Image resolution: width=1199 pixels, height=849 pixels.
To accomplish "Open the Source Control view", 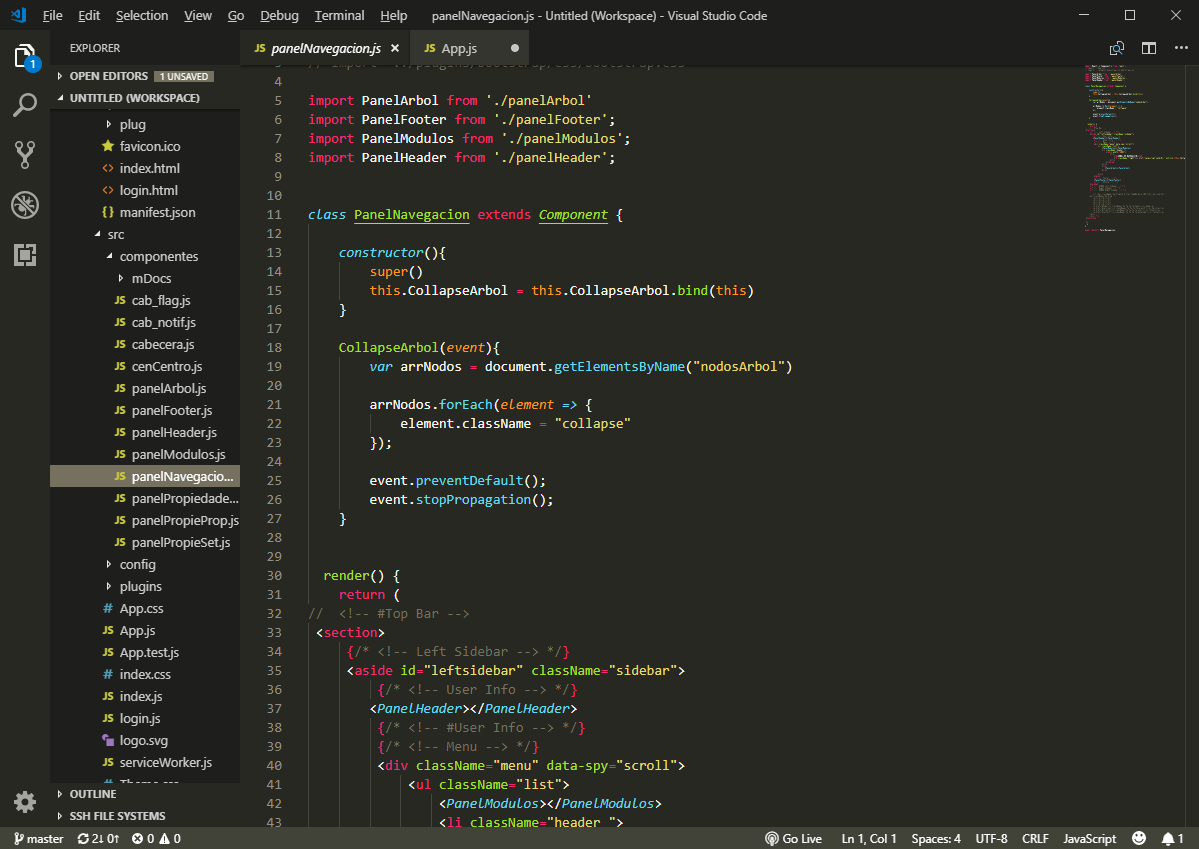I will tap(25, 154).
